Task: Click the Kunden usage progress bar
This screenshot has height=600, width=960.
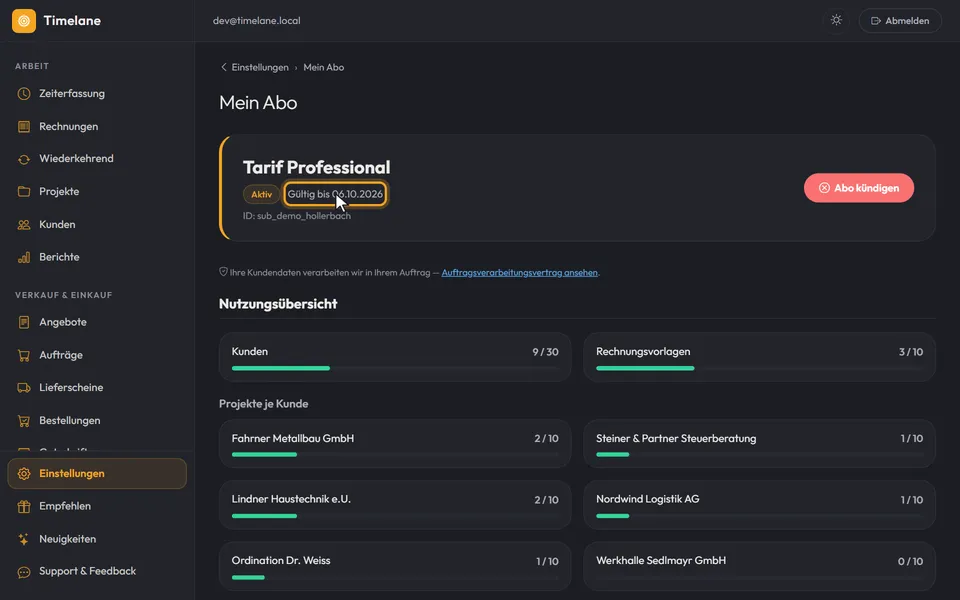Action: (x=395, y=368)
